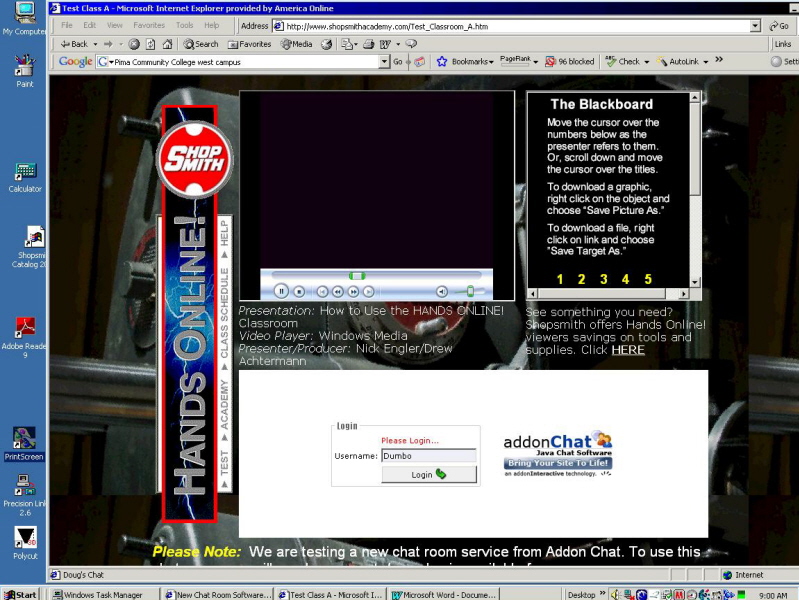This screenshot has width=799, height=600.
Task: Click the Blackboard scroll down arrow
Action: [x=695, y=282]
